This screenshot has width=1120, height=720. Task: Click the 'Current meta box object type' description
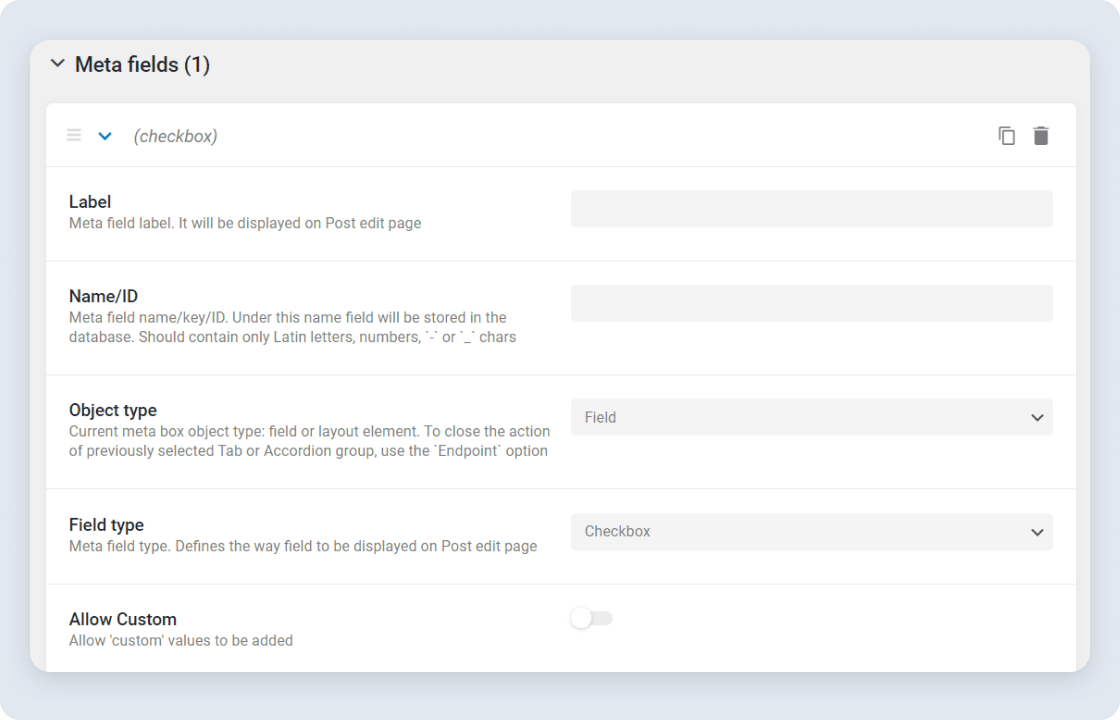click(x=309, y=441)
